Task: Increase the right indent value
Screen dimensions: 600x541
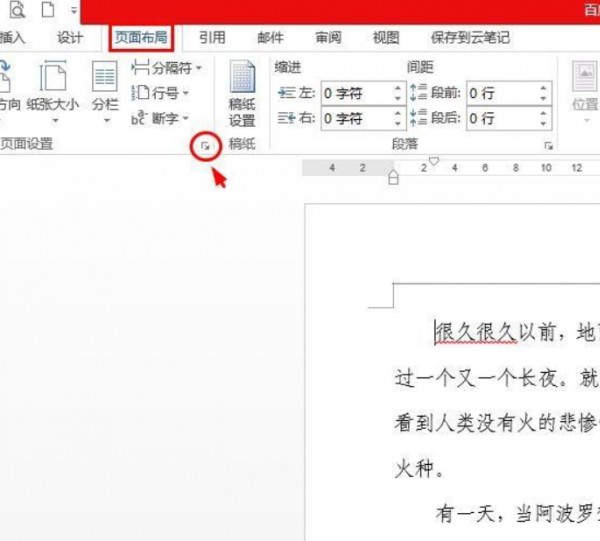Action: [x=398, y=113]
